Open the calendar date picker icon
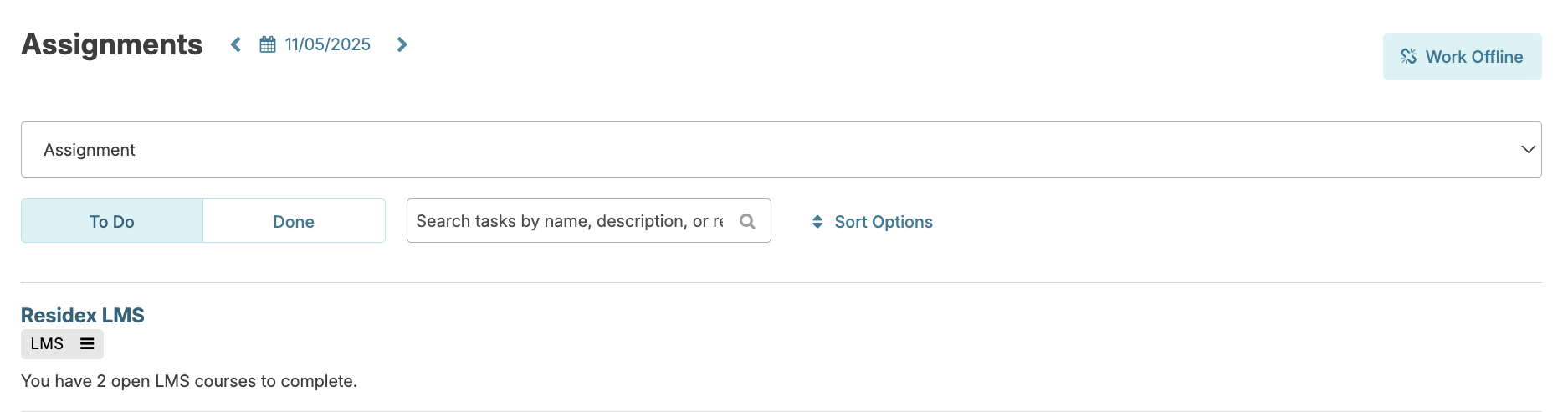1568x412 pixels. point(268,44)
